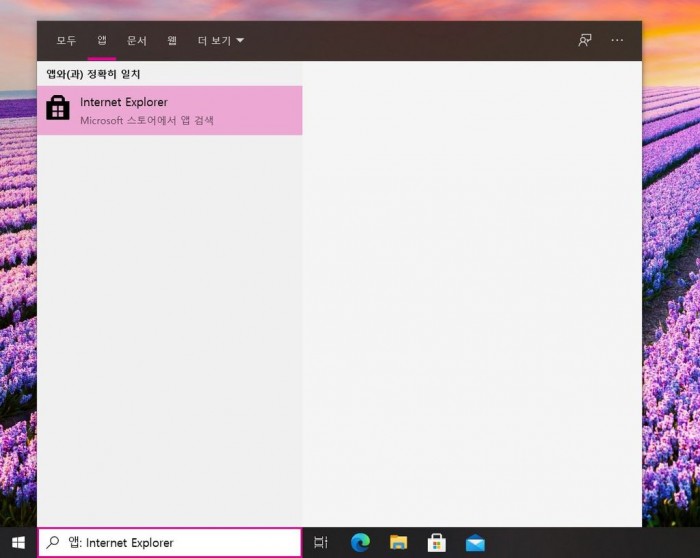Switch to the 웹 results tab
Viewport: 700px width, 558px height.
[x=172, y=41]
